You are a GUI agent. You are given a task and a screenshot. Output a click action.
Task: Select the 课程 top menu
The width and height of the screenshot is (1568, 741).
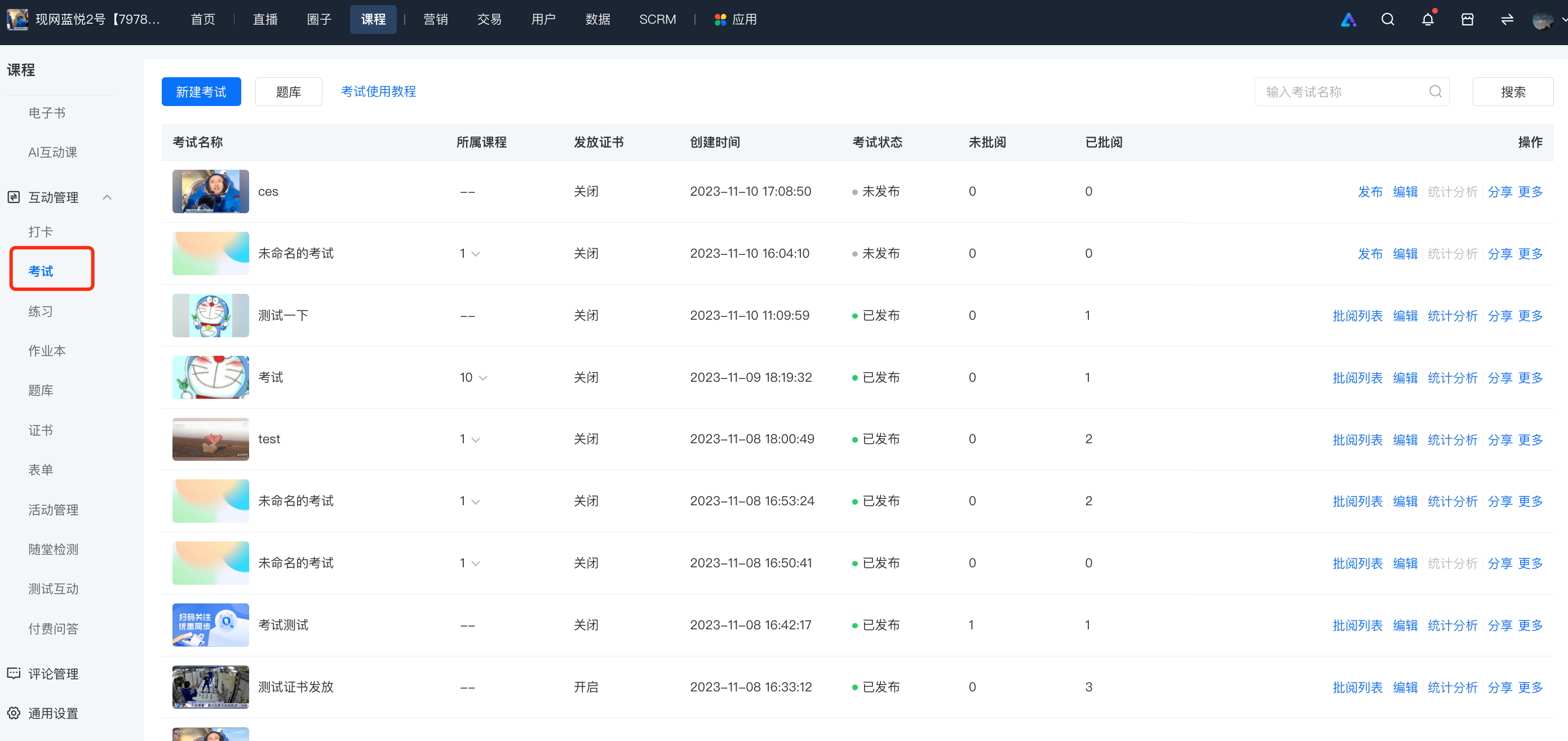click(x=373, y=20)
